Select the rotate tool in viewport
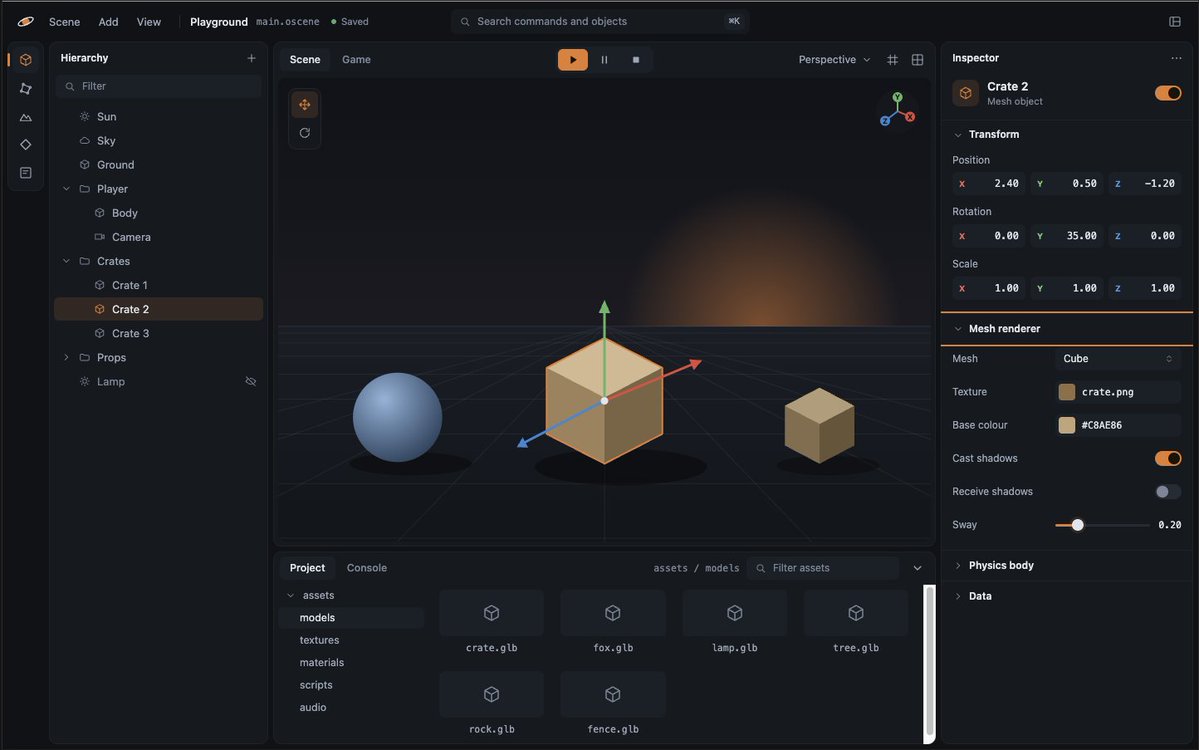 click(x=304, y=133)
